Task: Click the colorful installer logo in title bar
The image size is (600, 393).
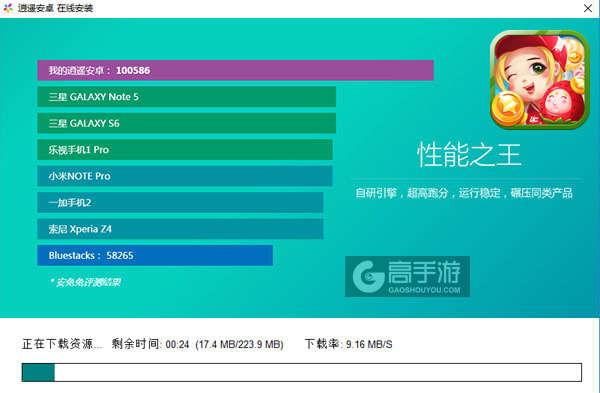Action: point(8,8)
